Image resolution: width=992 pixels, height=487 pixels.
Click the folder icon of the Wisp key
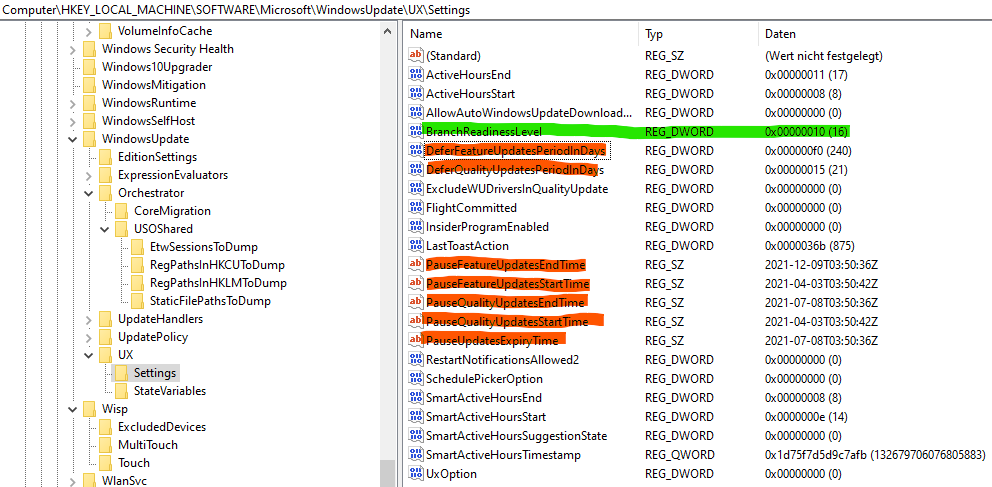[89, 409]
